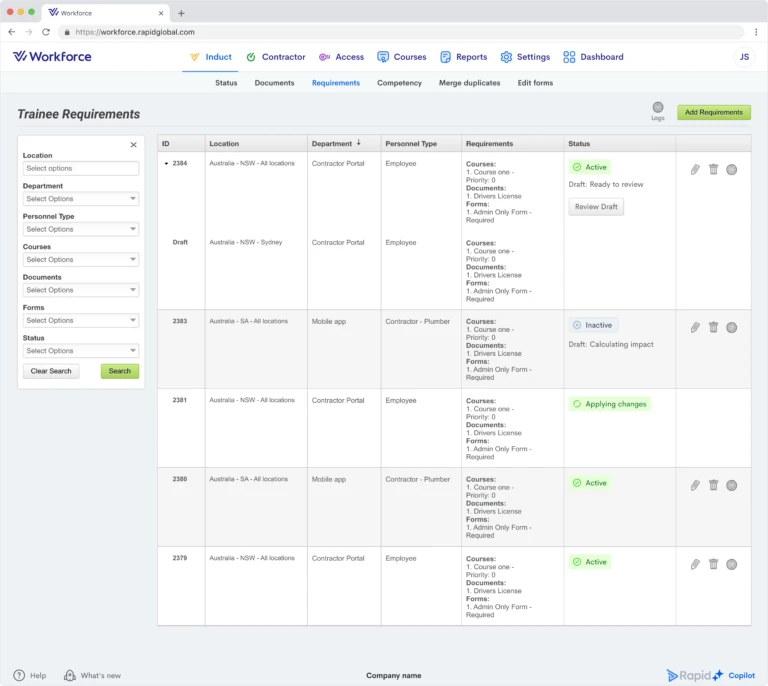Image resolution: width=768 pixels, height=686 pixels.
Task: Switch to the Competency sub-tab
Action: point(399,83)
